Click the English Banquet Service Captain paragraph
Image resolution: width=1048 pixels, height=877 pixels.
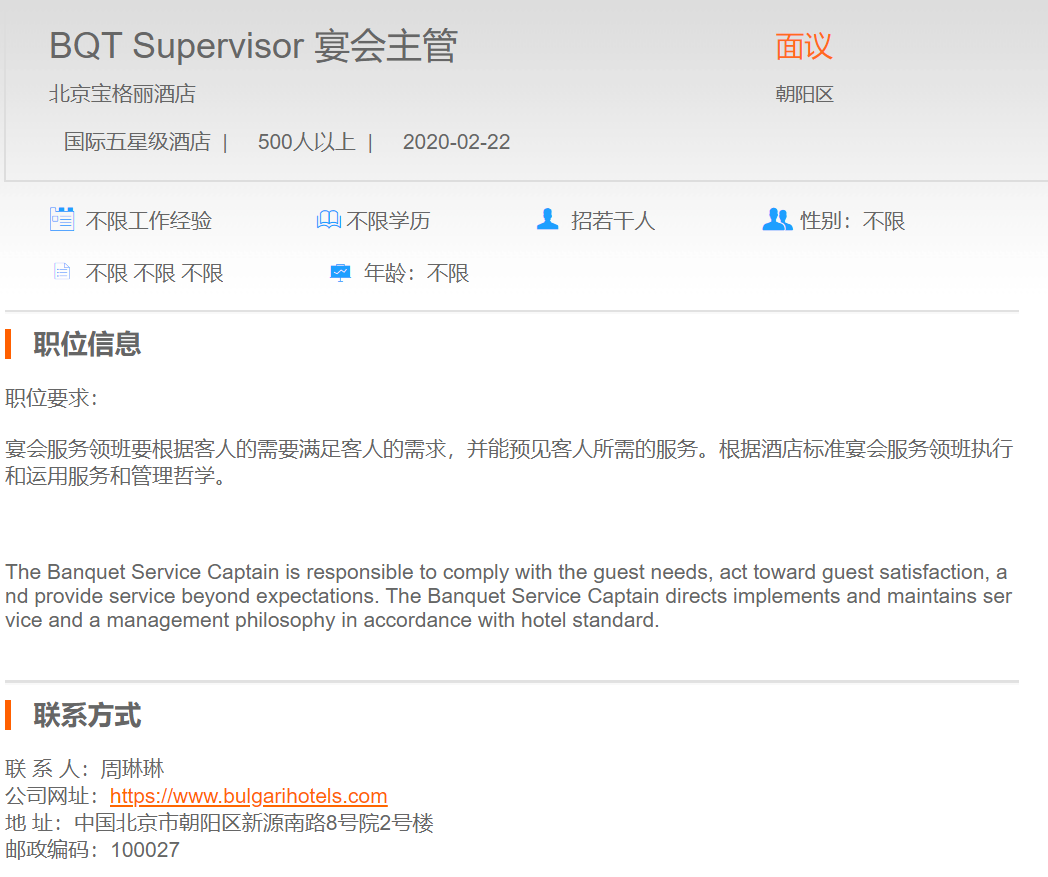506,596
